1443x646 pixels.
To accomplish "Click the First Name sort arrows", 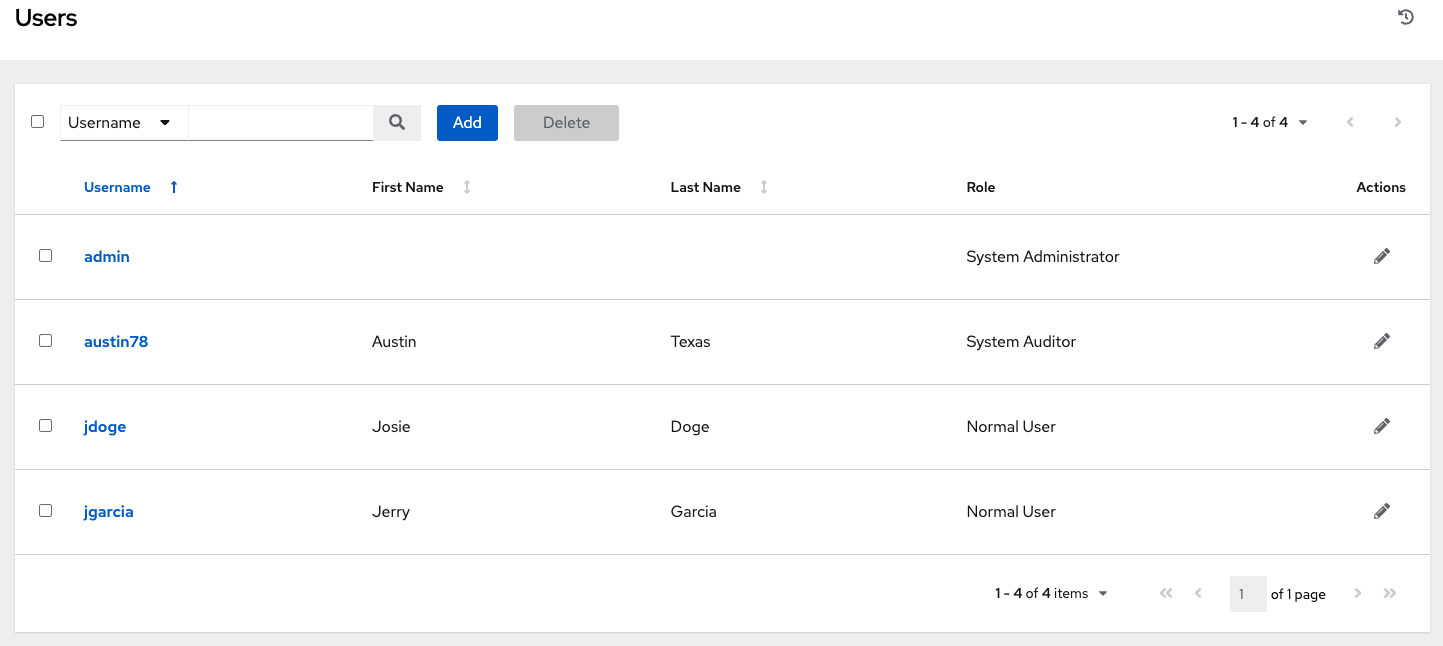I will click(466, 187).
